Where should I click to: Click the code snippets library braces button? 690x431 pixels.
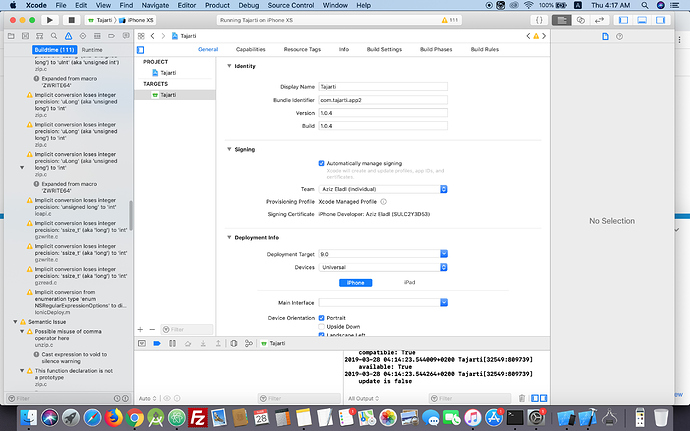tap(539, 20)
